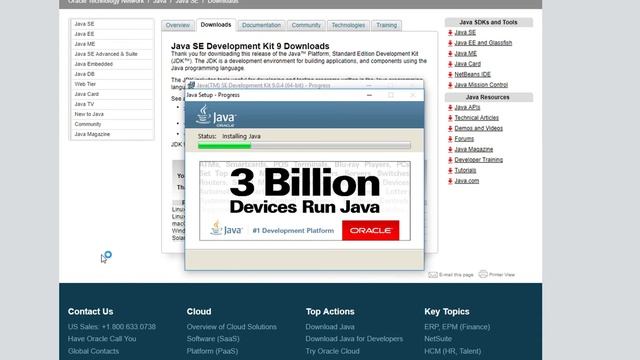This screenshot has width=640, height=360.
Task: Open ERP, EPM (Finance) footer link
Action: point(457,327)
